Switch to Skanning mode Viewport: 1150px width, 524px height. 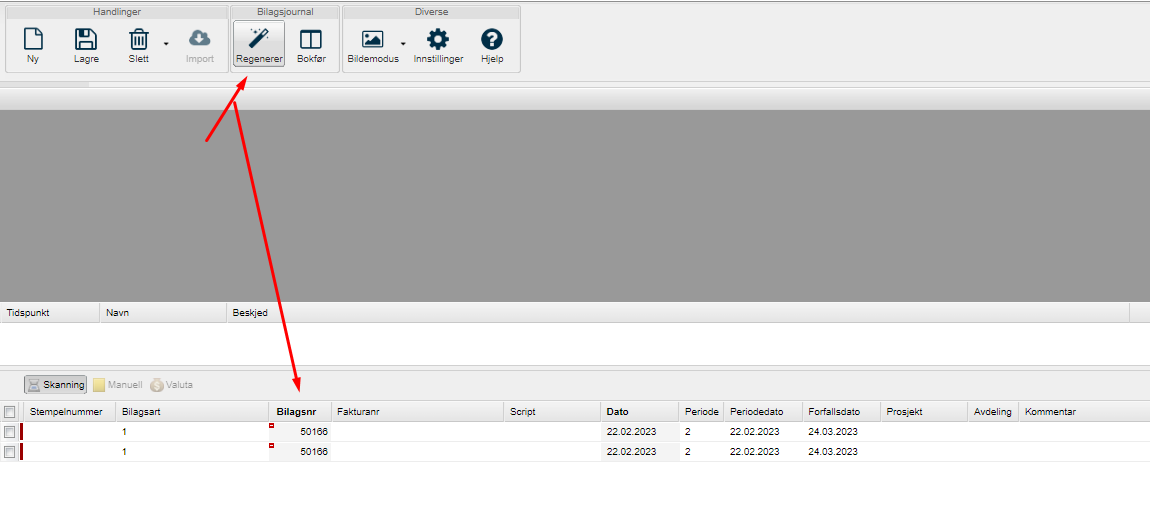point(56,385)
